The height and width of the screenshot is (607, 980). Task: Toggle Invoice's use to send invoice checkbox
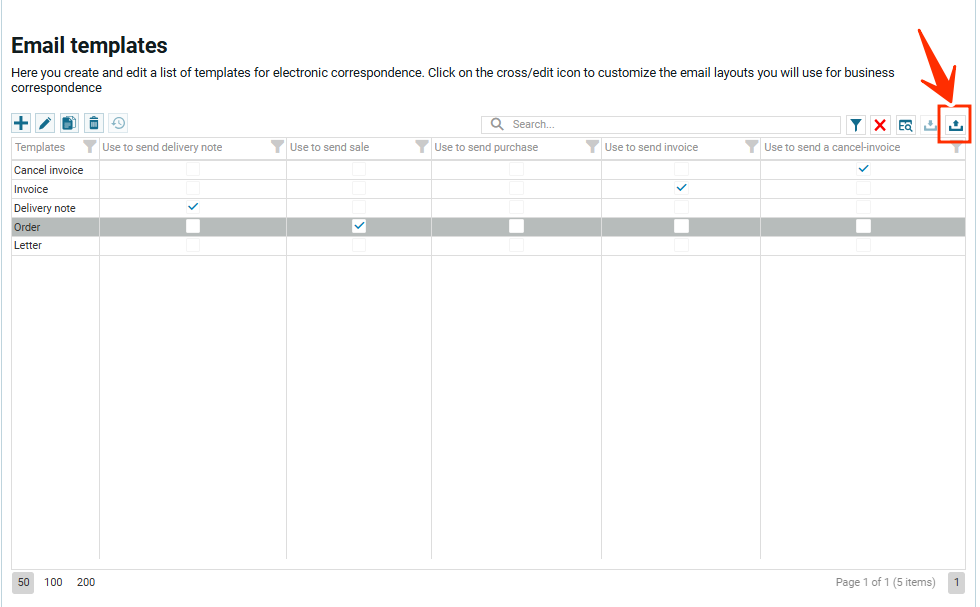(x=681, y=188)
